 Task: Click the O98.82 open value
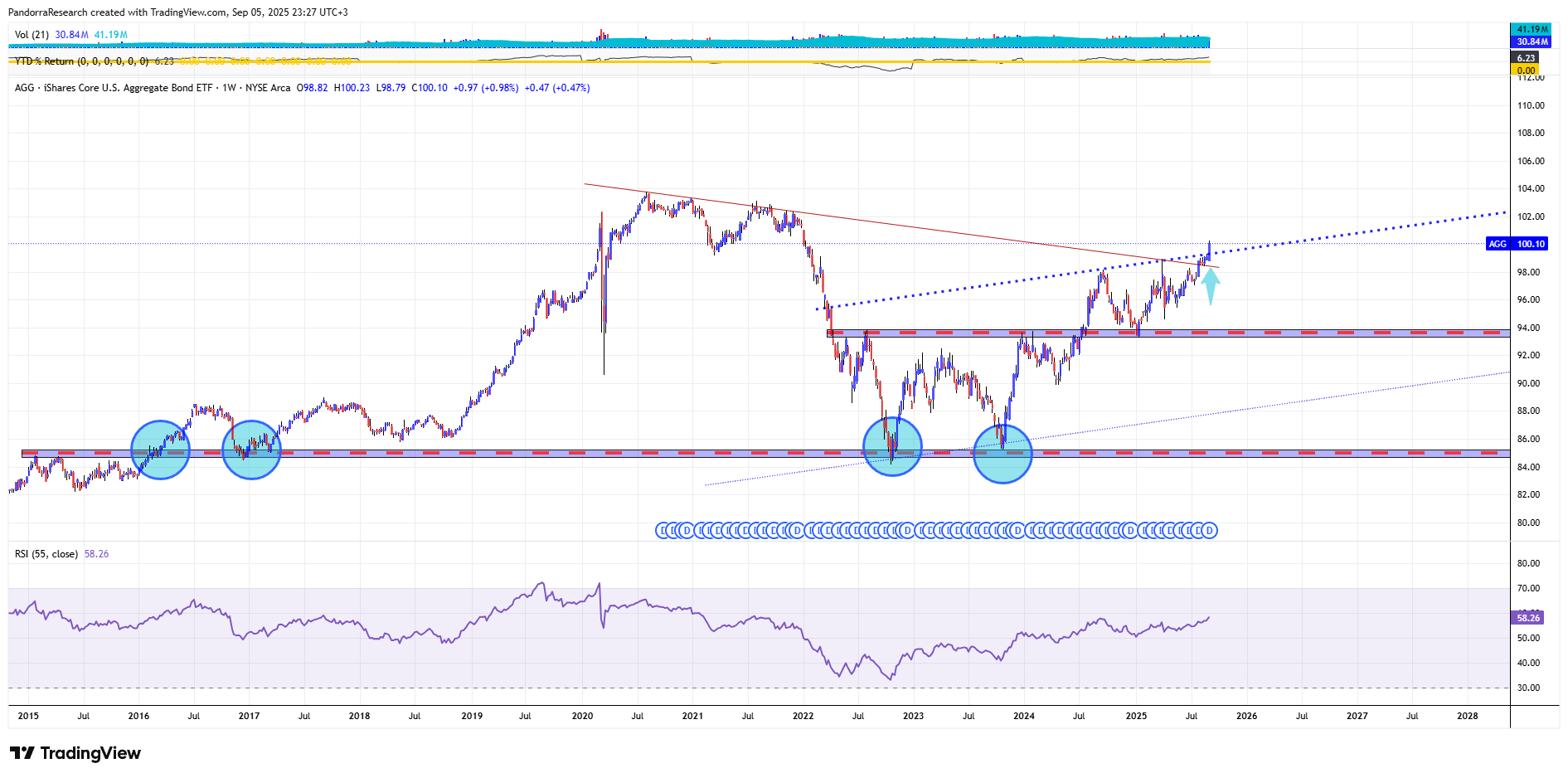(x=313, y=88)
